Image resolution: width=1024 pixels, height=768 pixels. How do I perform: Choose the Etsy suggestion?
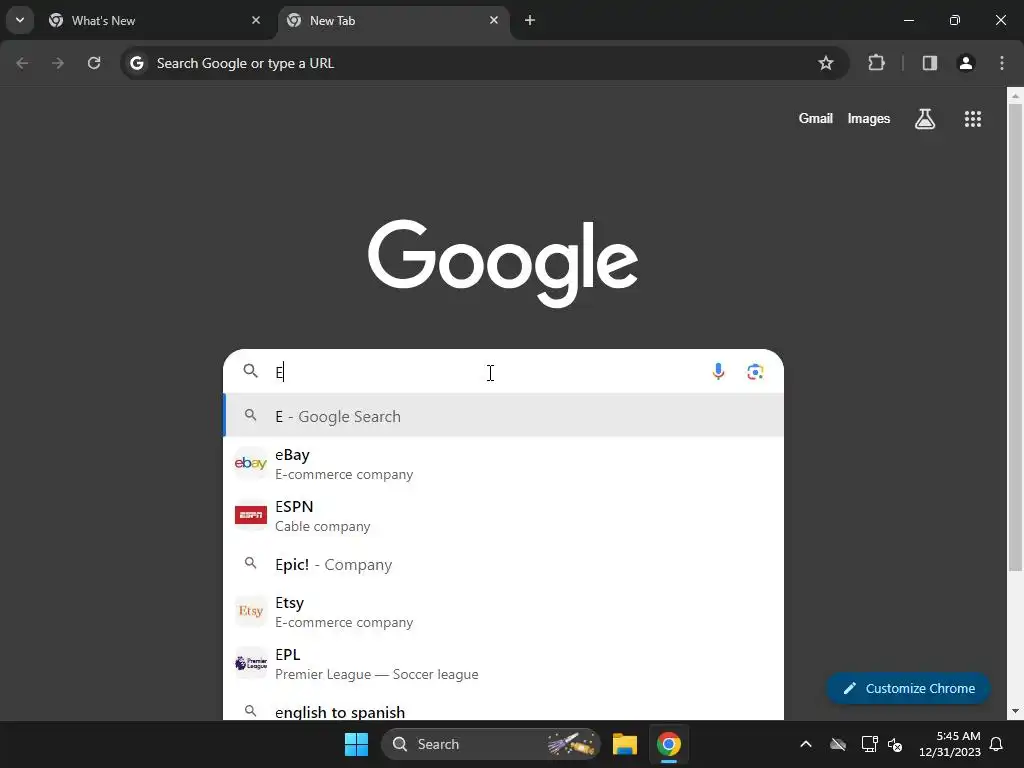tap(504, 612)
